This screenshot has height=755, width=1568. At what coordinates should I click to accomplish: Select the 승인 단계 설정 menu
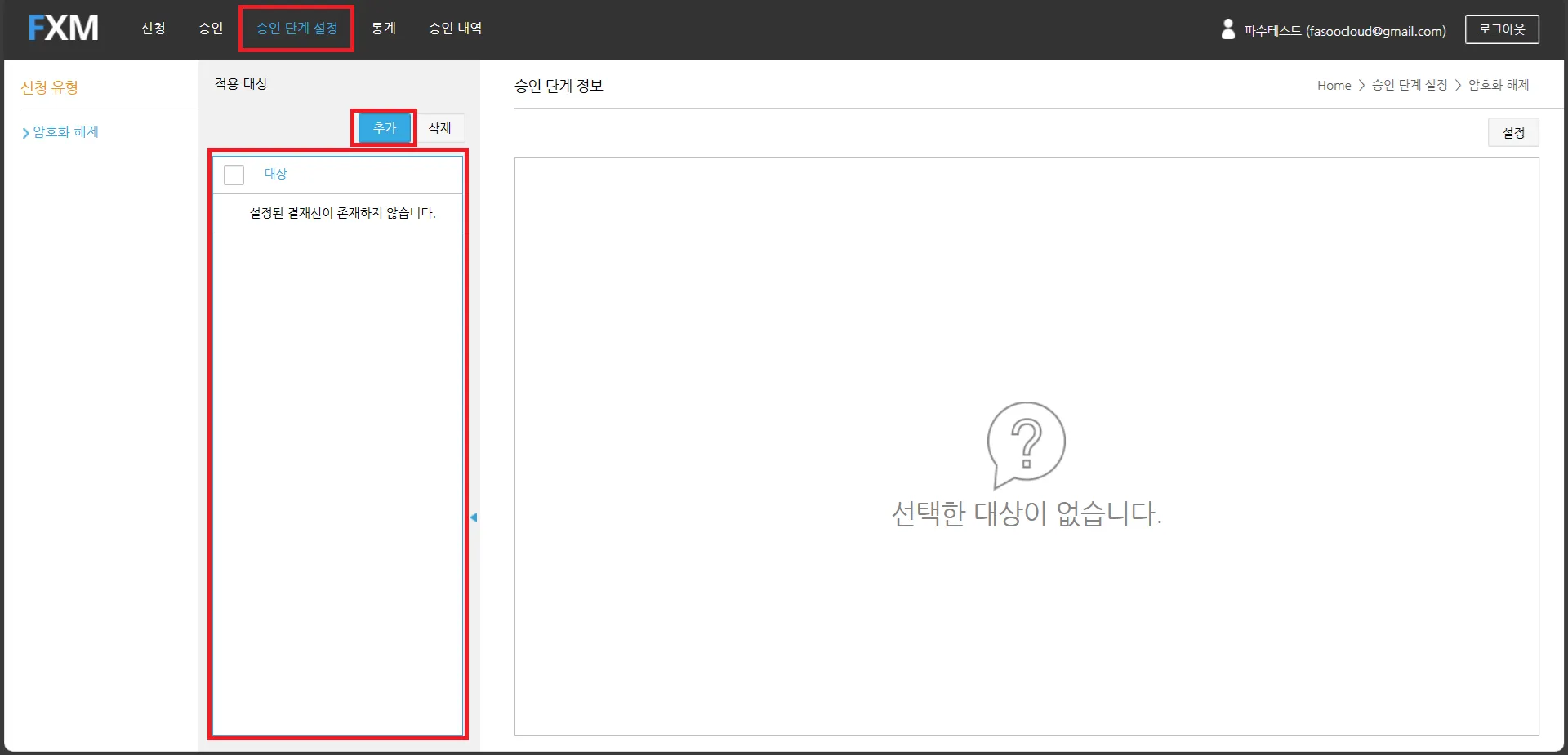tap(296, 29)
